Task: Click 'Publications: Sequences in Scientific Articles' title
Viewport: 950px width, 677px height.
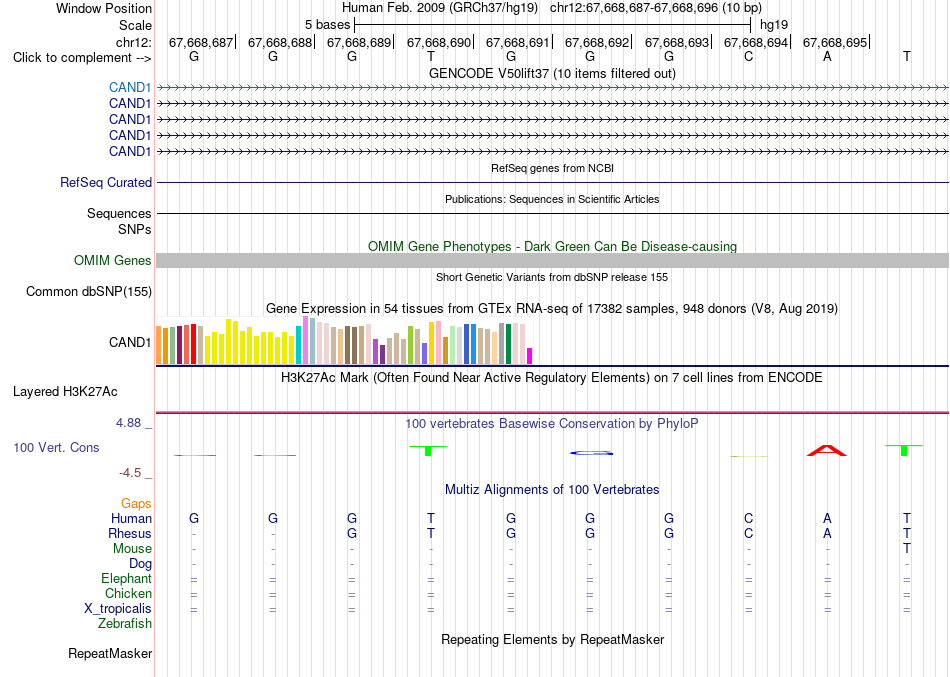Action: point(552,199)
